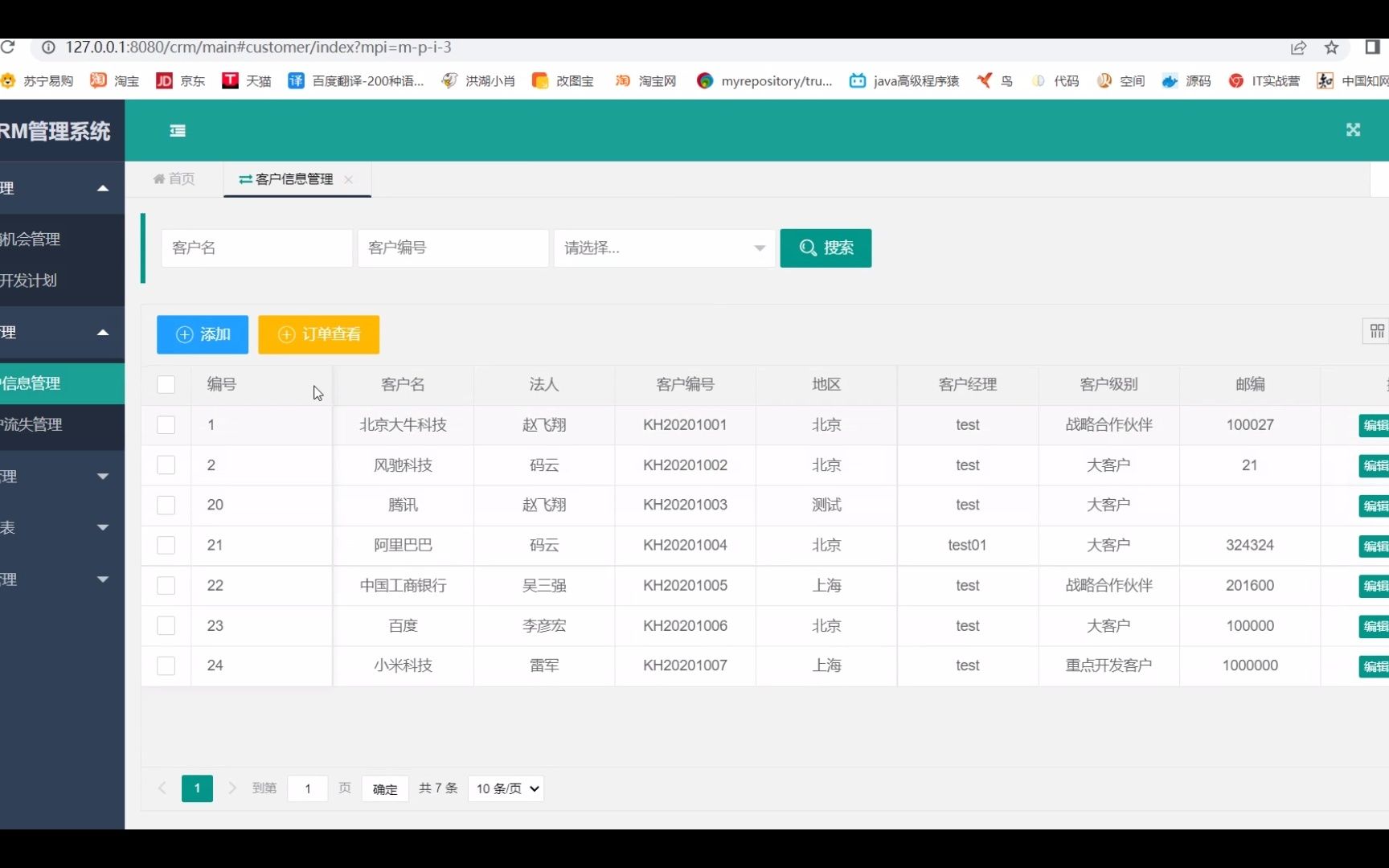This screenshot has height=868, width=1389.
Task: Click the fullscreen icon on the teal header
Action: [x=1354, y=130]
